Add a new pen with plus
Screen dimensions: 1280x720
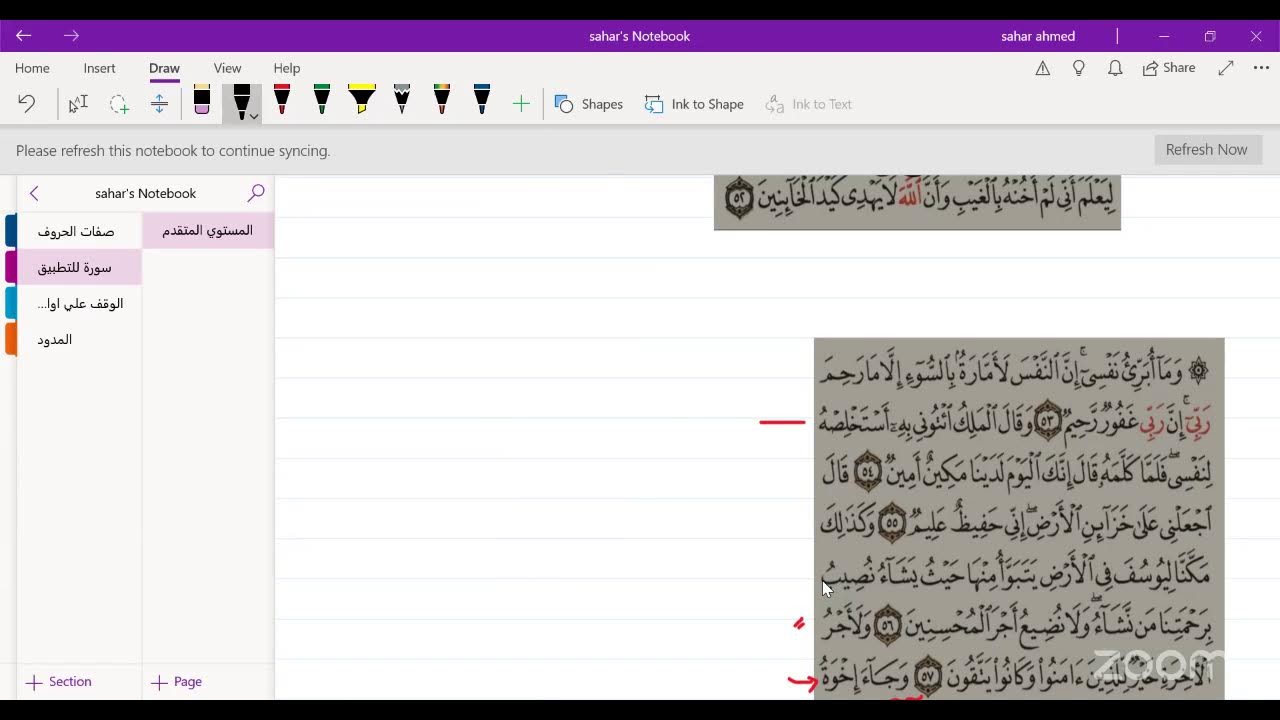[521, 104]
